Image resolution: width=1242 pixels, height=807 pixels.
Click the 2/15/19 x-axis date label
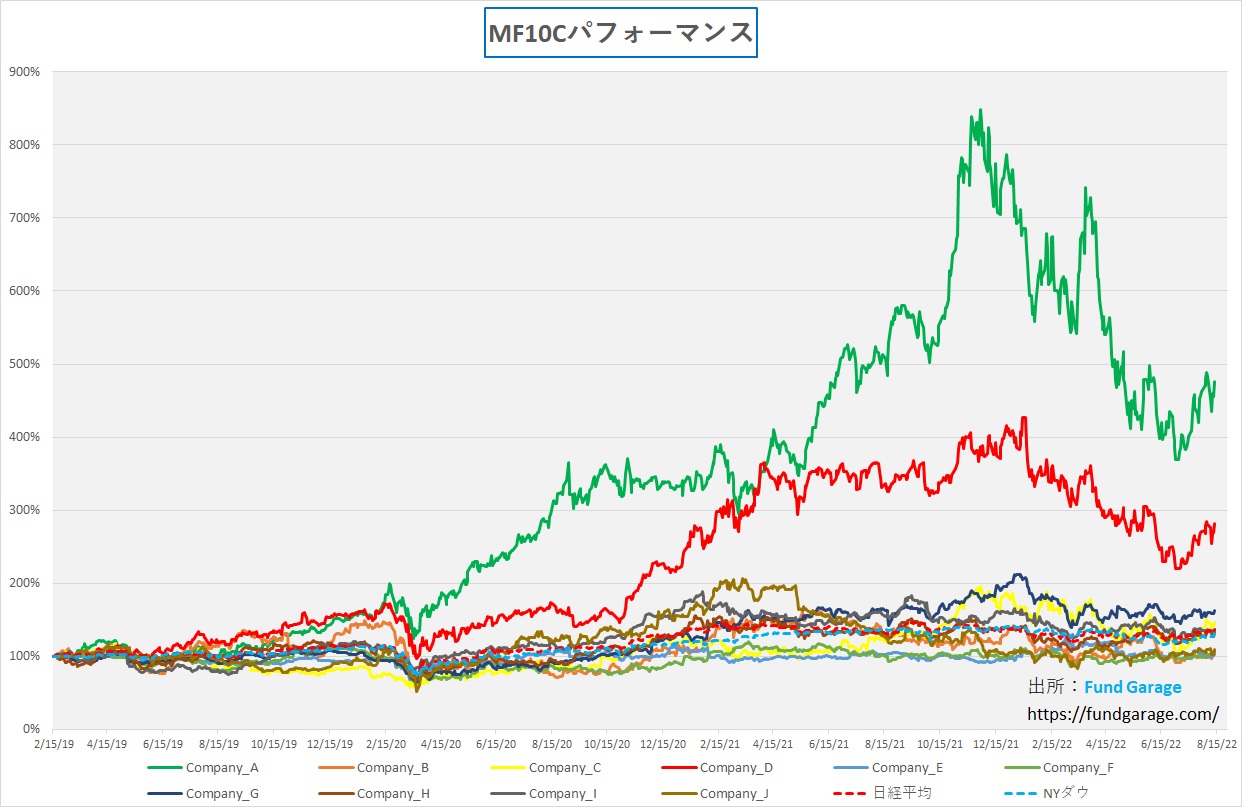pos(52,744)
